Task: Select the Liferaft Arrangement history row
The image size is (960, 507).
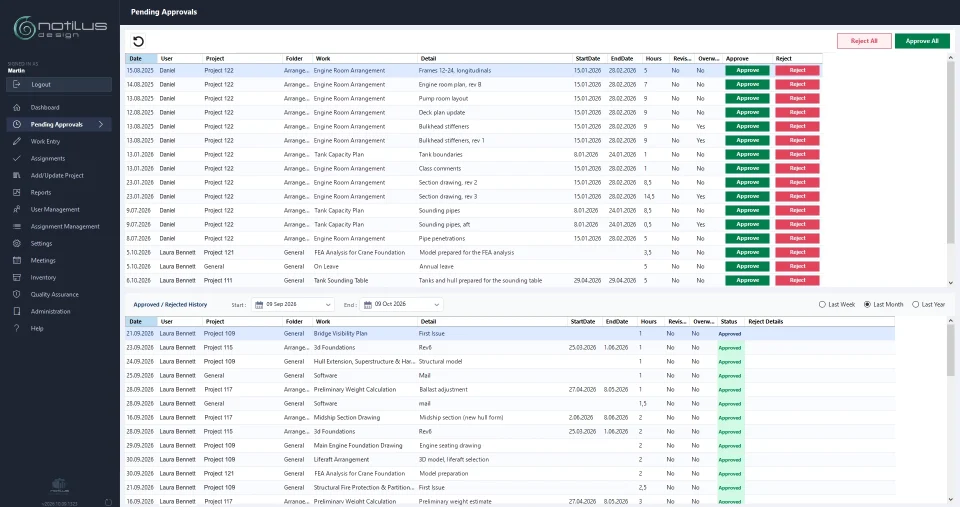Action: (x=510, y=459)
